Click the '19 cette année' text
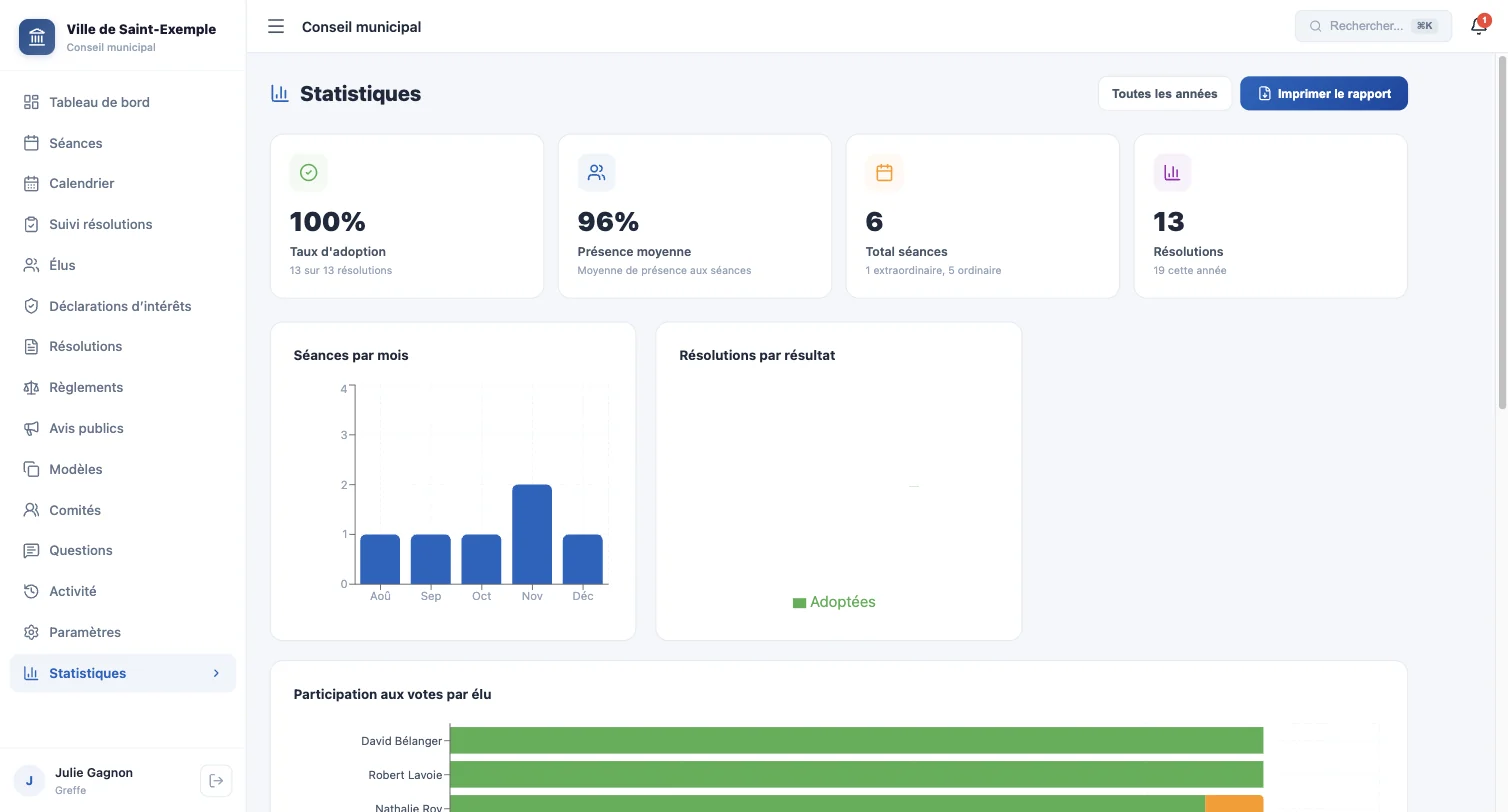The width and height of the screenshot is (1508, 812). (x=1190, y=271)
